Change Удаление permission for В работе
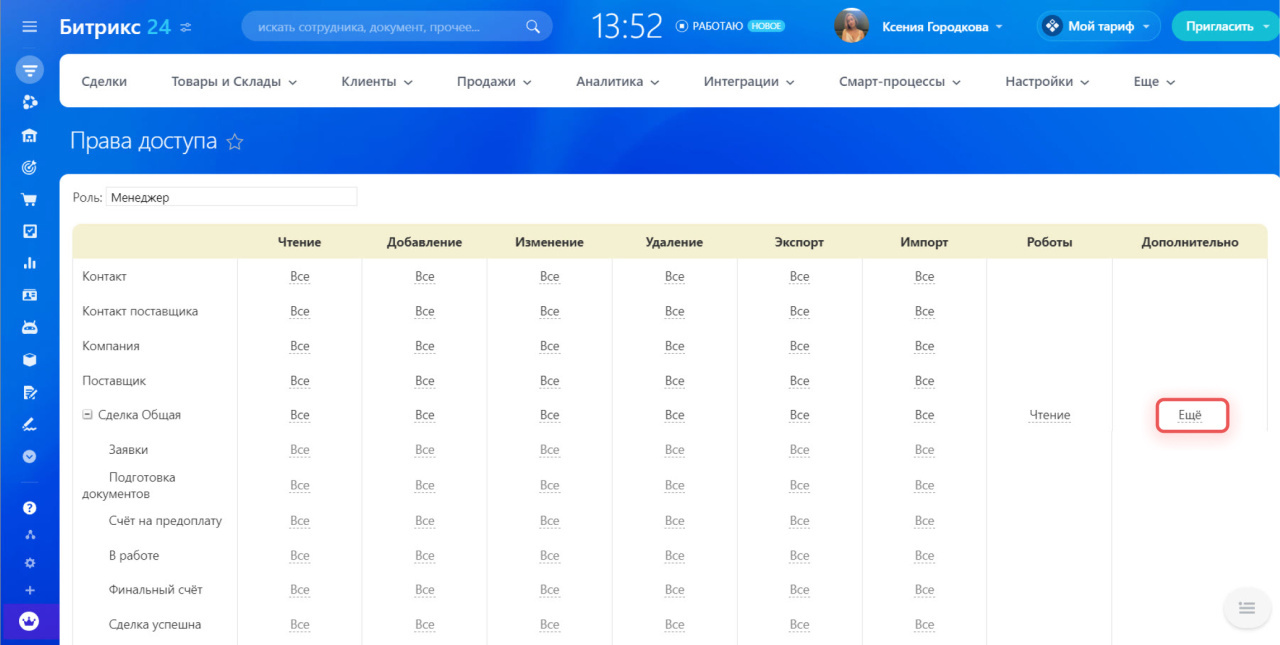This screenshot has width=1280, height=645. (675, 556)
